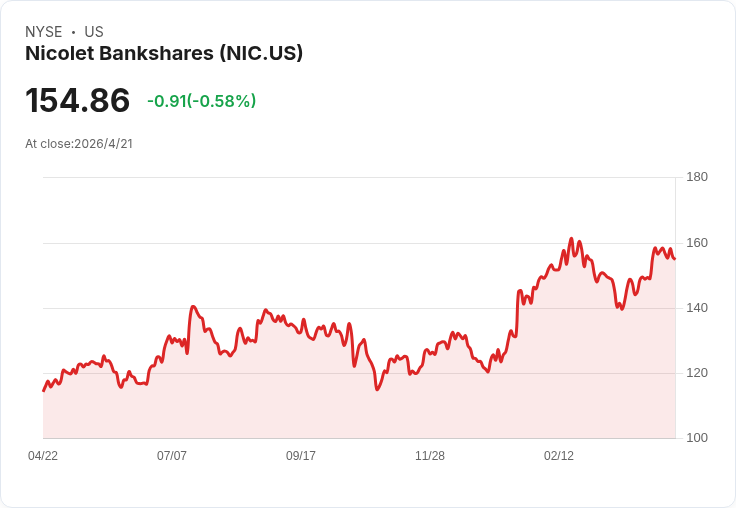The width and height of the screenshot is (736, 508).
Task: Click the rightmost end of the price line
Action: (x=675, y=259)
